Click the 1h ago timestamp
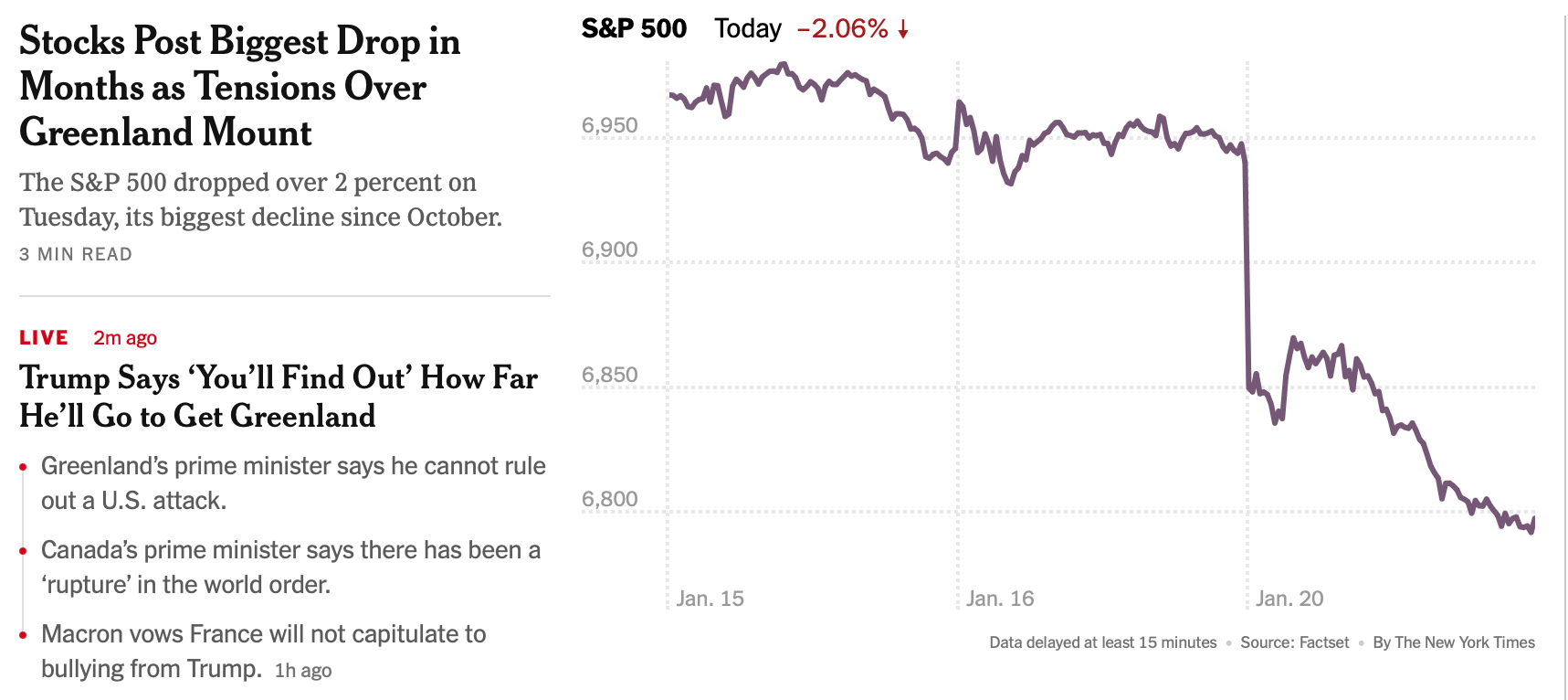This screenshot has width=1568, height=700. click(x=303, y=671)
